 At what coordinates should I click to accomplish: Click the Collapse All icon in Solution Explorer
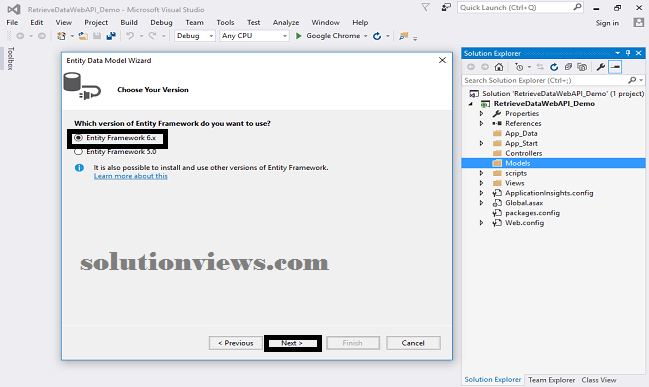(x=568, y=67)
